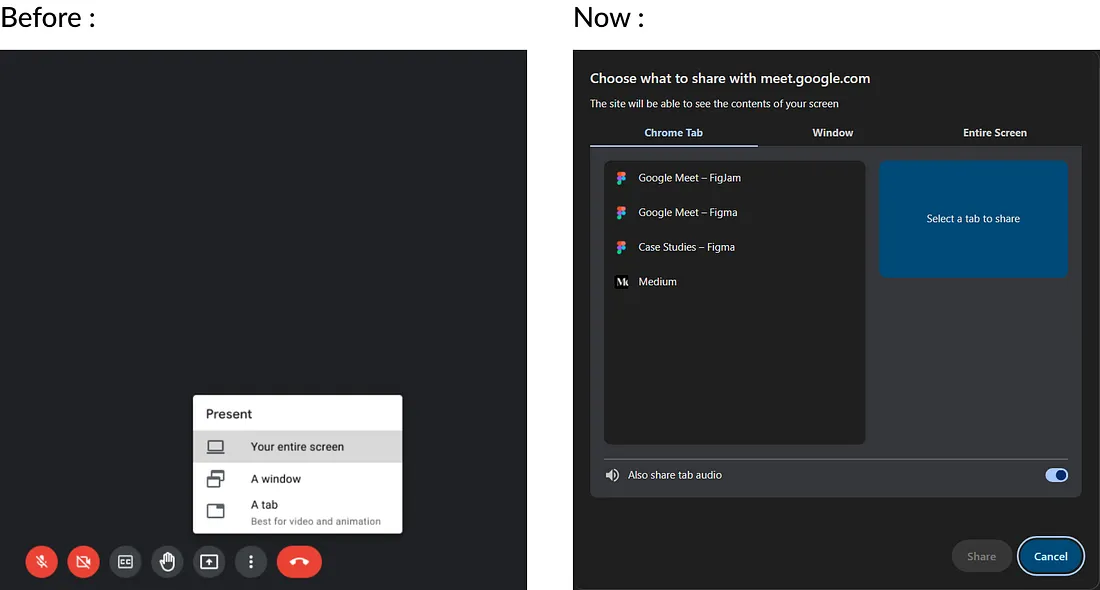Turn the camera back on
This screenshot has height=590, width=1100.
83,561
